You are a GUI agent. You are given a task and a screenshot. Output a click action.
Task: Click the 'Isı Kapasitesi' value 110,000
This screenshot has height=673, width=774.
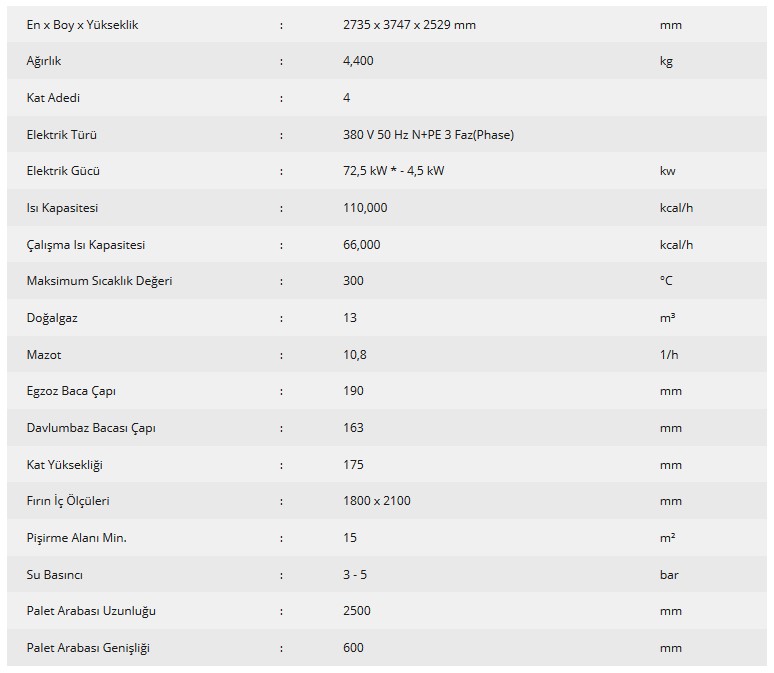(x=365, y=208)
